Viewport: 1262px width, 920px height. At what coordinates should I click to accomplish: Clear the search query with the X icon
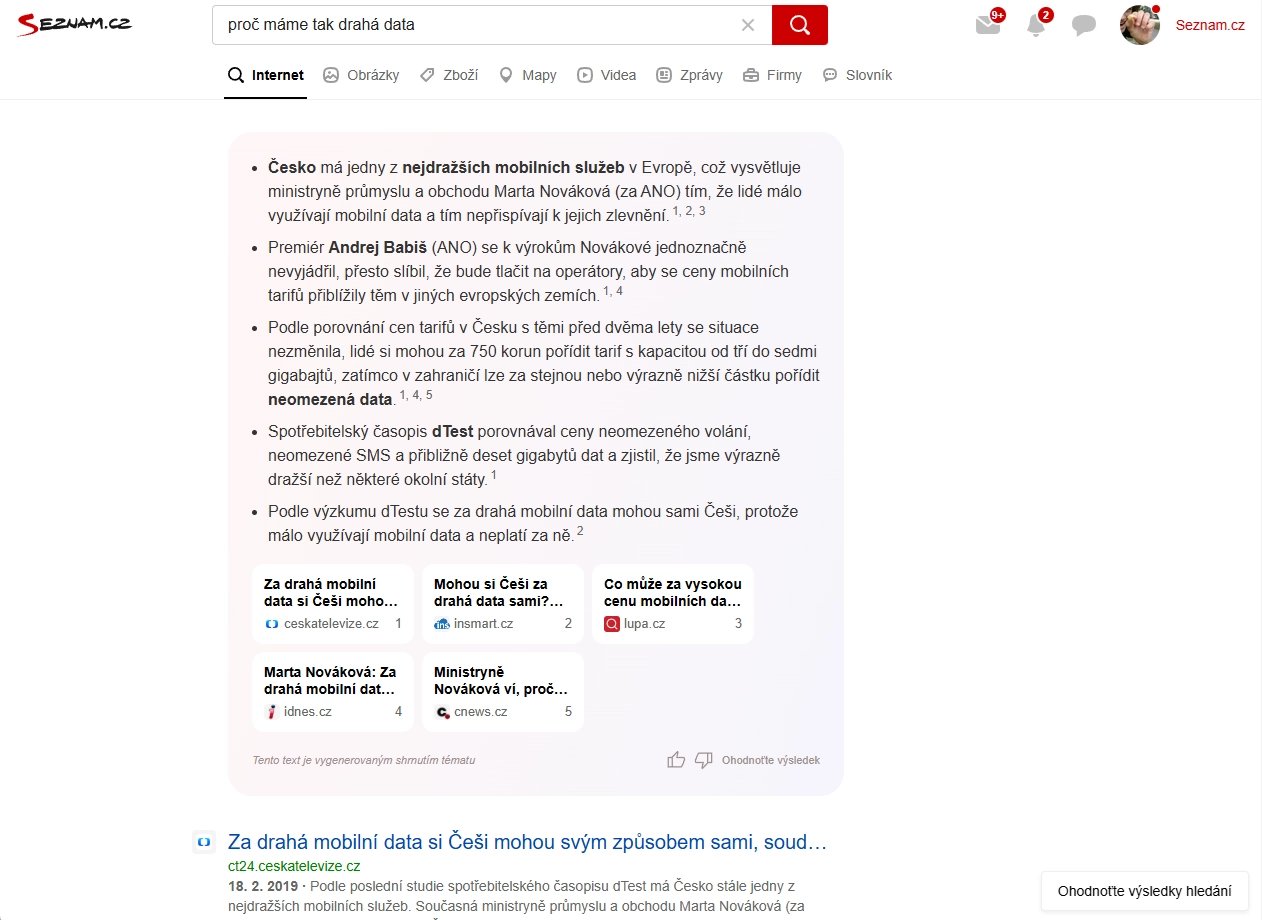pyautogui.click(x=747, y=25)
